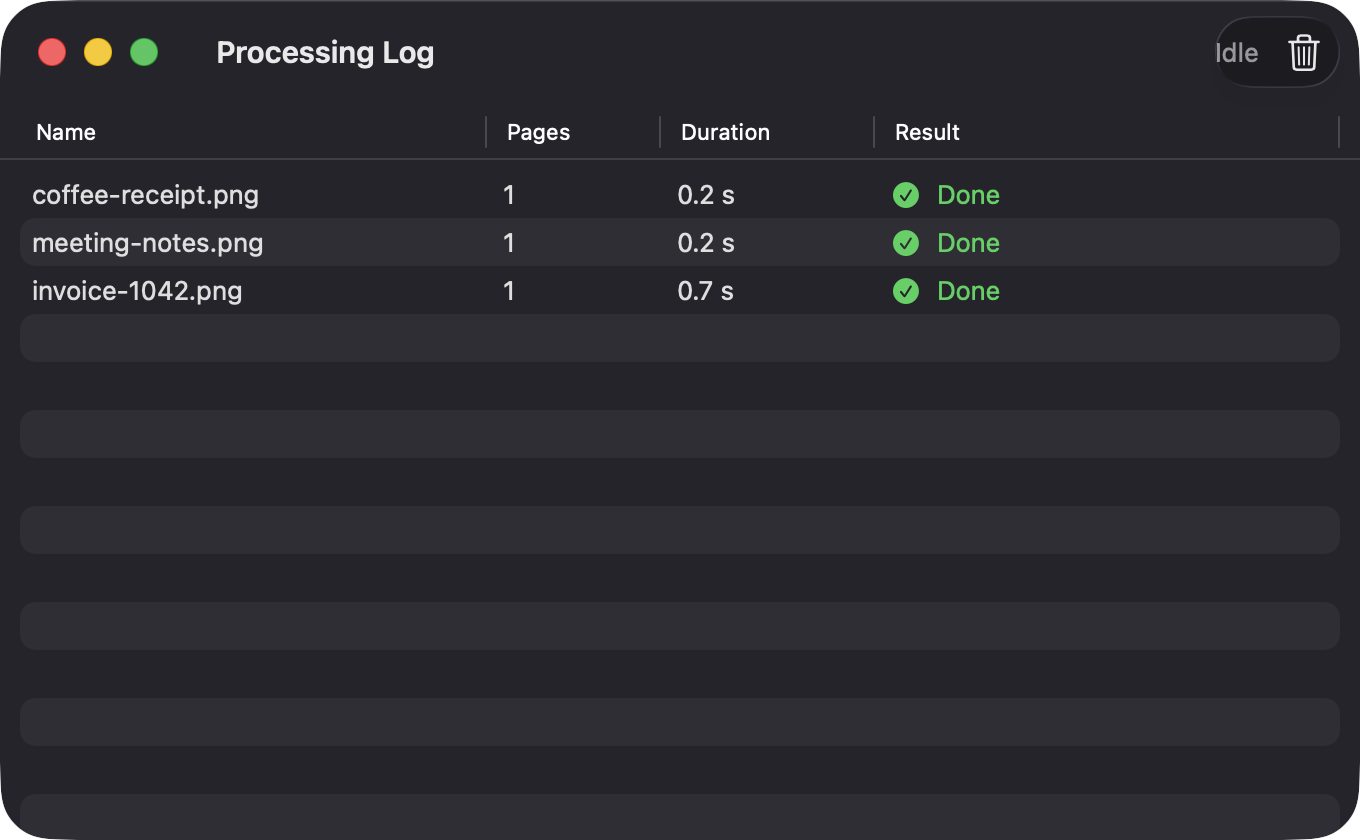Click the green checkmark for meeting-notes.png
The image size is (1360, 840).
coord(906,243)
